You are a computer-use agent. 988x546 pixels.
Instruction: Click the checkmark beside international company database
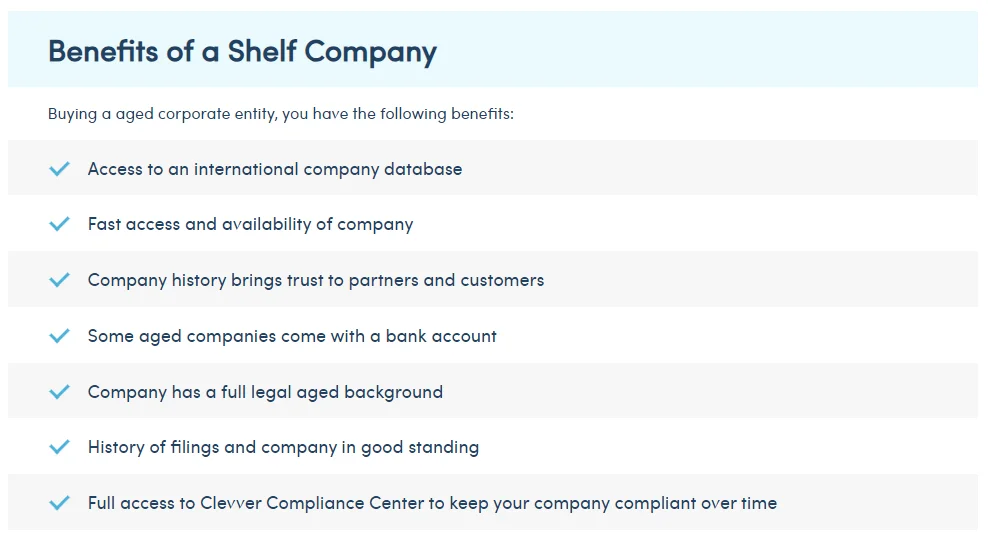(59, 169)
